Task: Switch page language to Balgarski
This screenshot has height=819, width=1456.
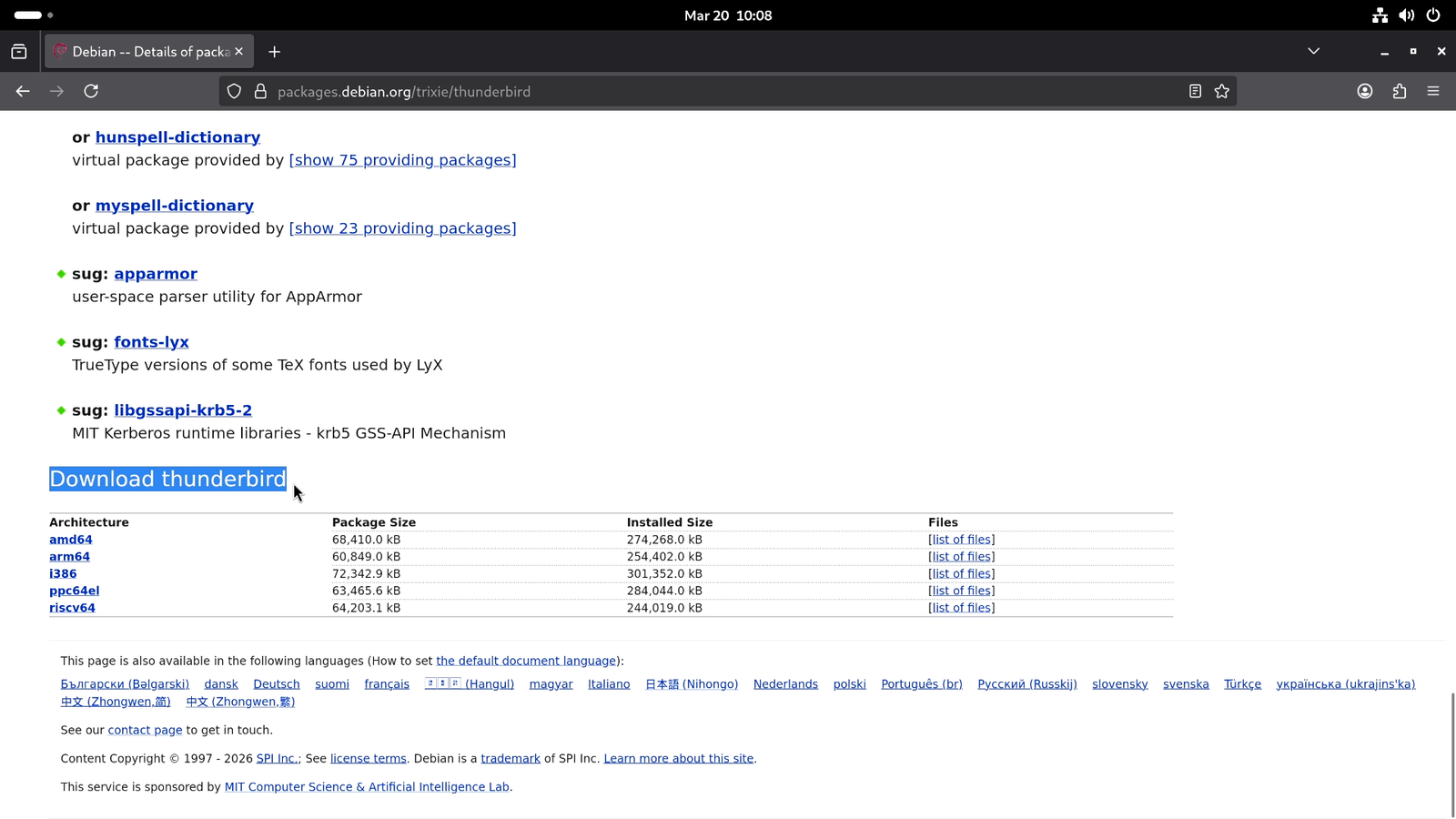Action: point(125,684)
